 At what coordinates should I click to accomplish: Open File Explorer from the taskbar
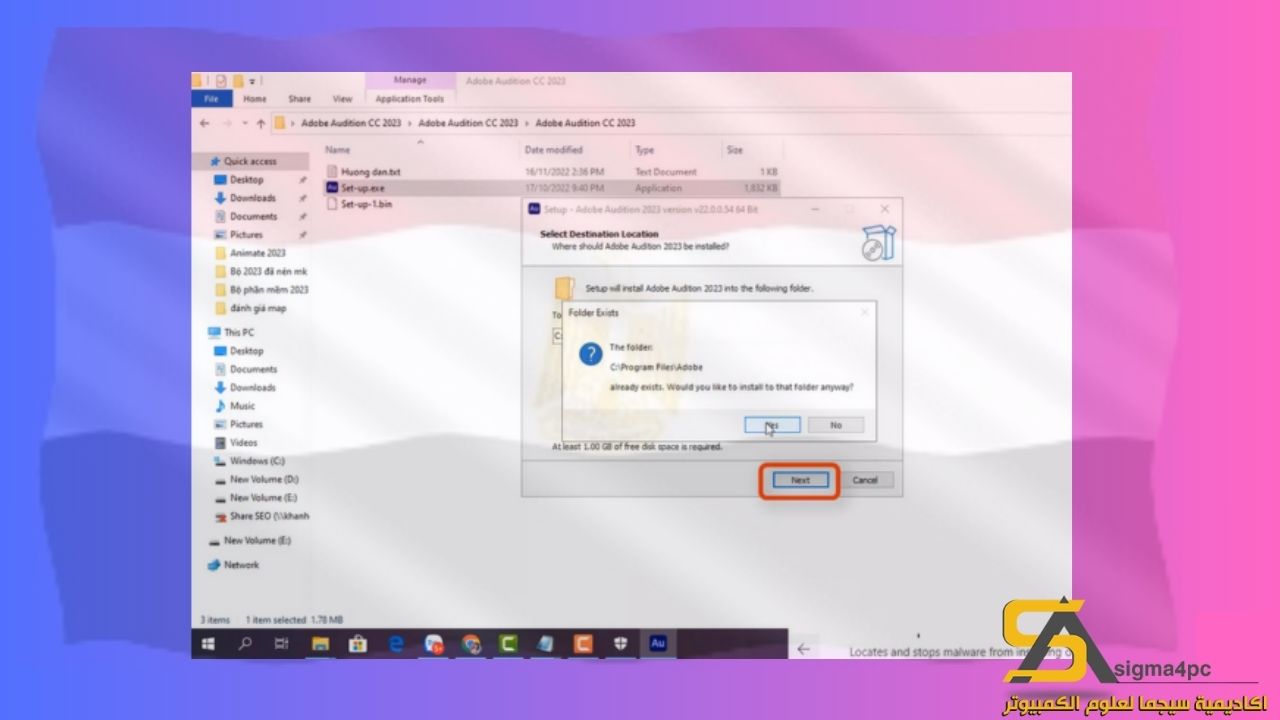coord(320,645)
